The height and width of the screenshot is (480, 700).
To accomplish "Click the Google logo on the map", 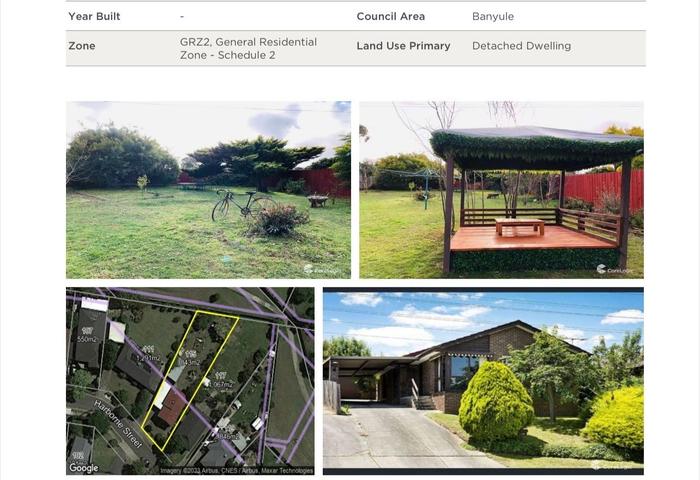I will coord(83,467).
